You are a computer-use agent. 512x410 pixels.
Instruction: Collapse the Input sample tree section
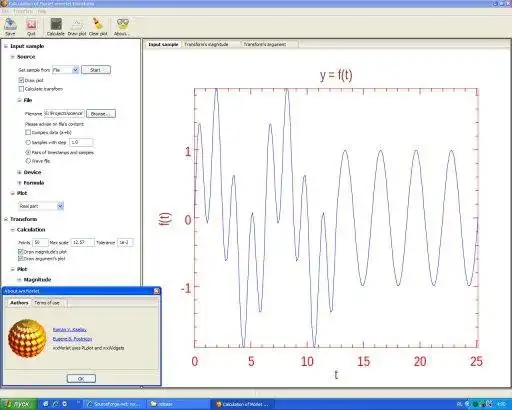[x=6, y=46]
